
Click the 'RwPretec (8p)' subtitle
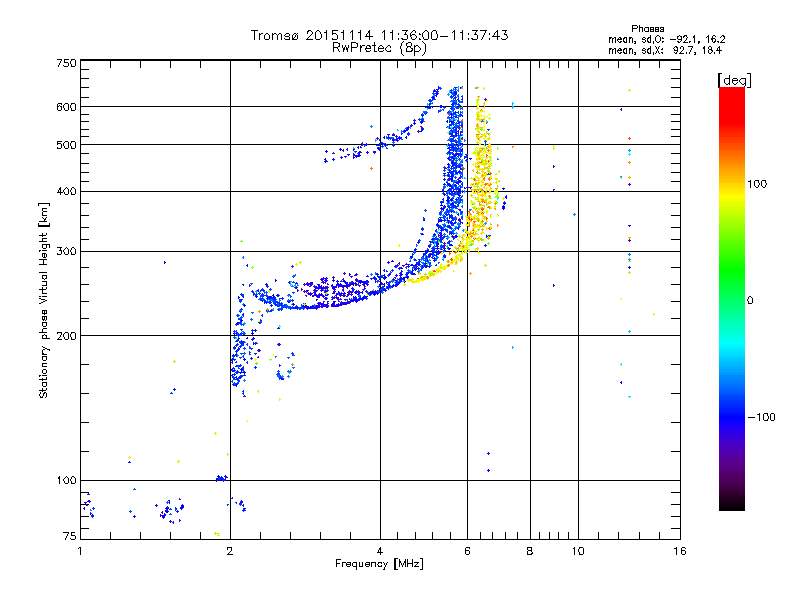(x=379, y=48)
